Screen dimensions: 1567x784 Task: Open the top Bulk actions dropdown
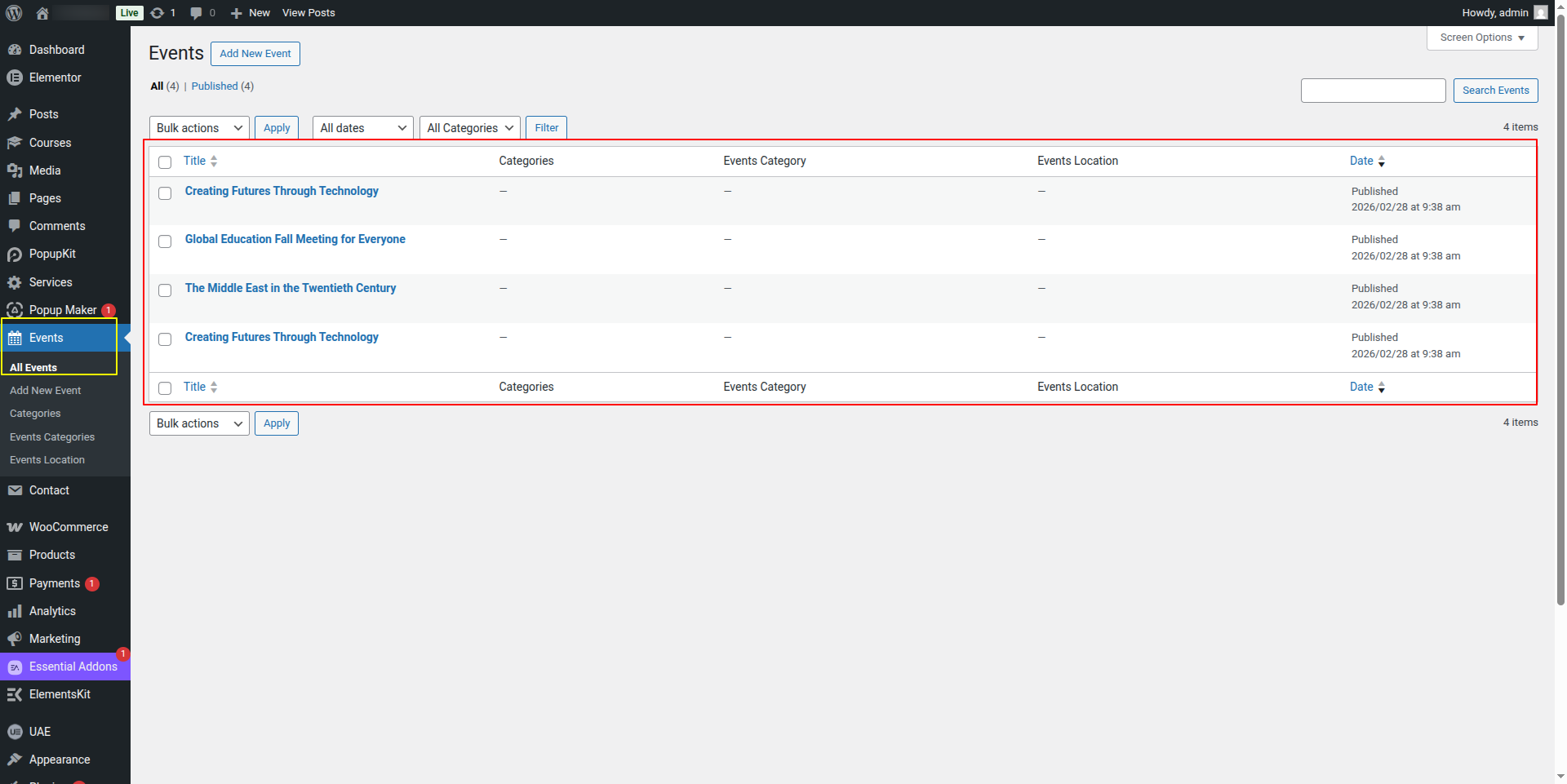click(x=199, y=128)
